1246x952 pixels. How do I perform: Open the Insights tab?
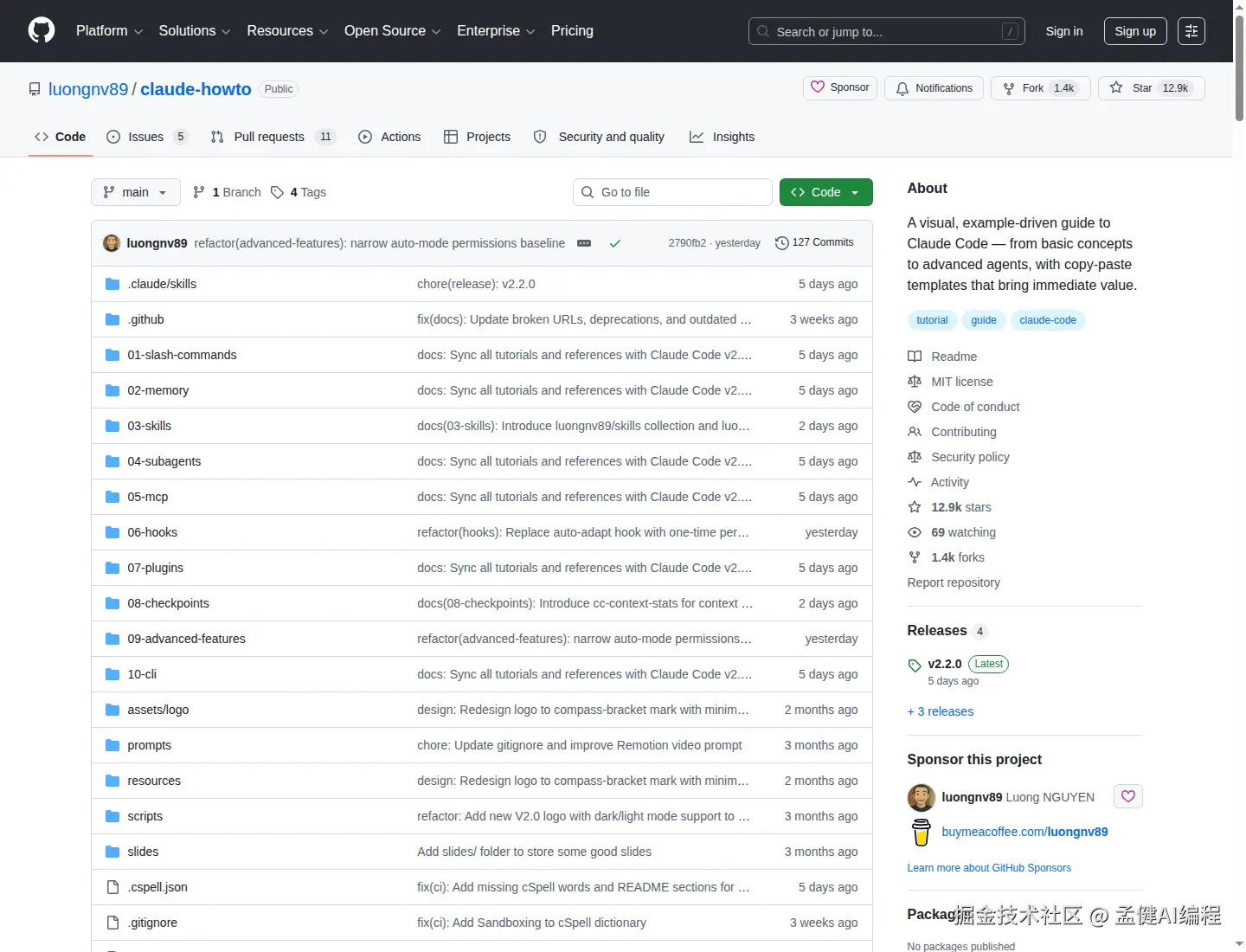734,137
